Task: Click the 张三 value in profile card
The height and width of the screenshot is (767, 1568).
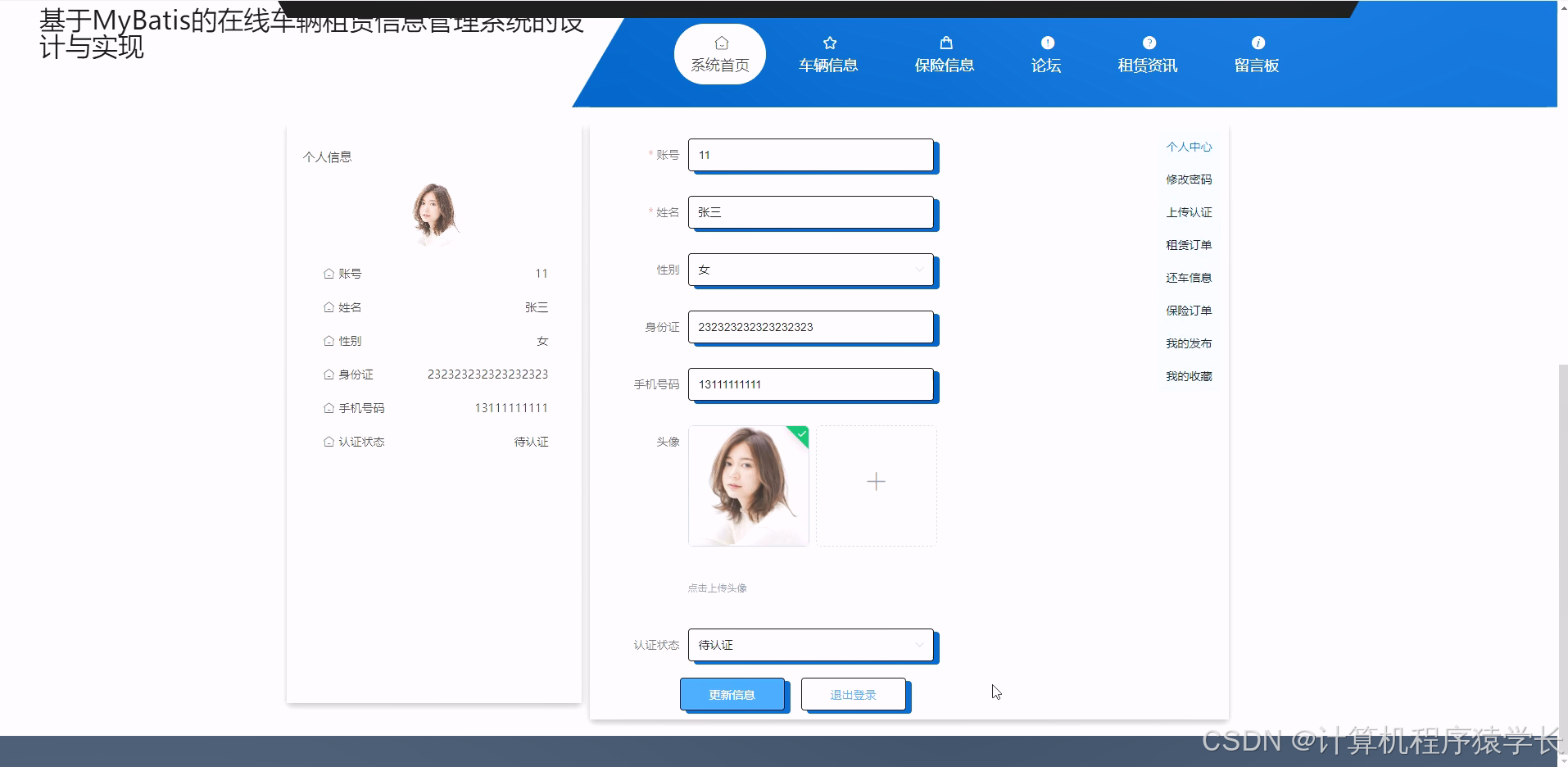Action: 537,307
